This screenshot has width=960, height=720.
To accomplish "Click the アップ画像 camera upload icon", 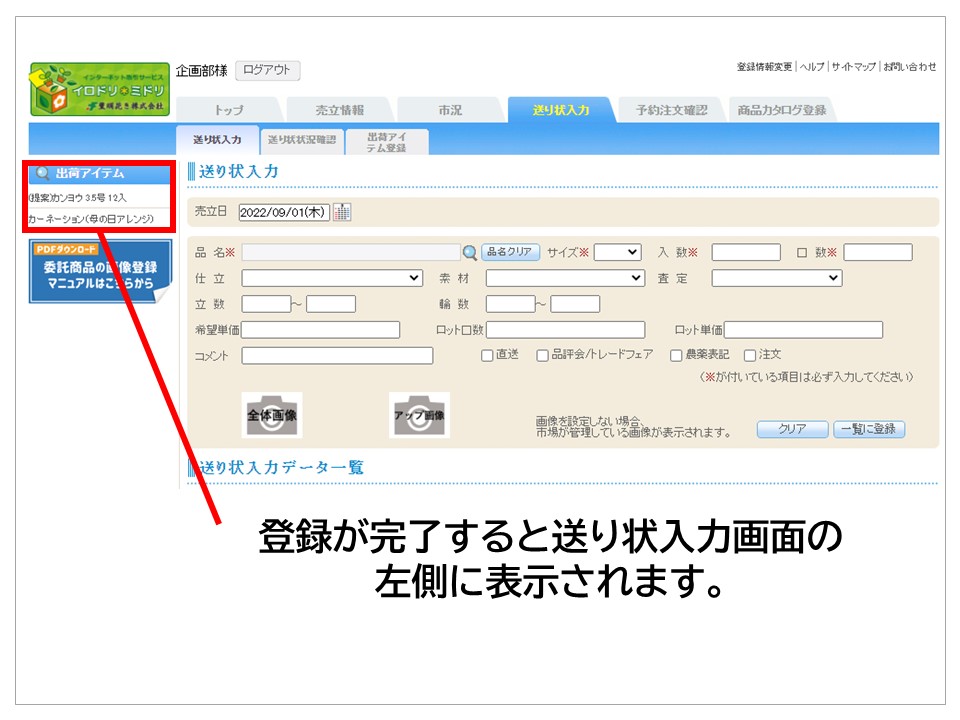I will tap(419, 415).
